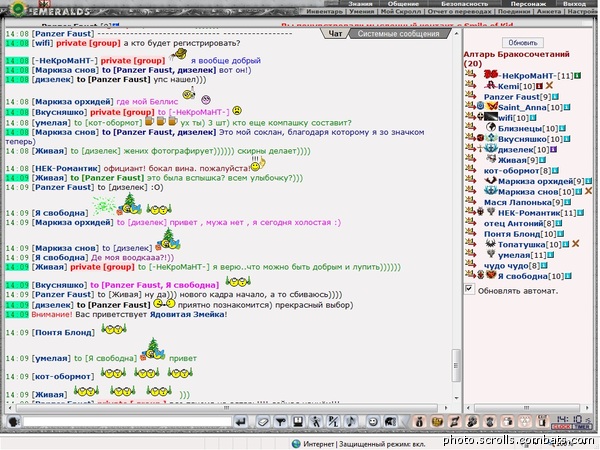The width and height of the screenshot is (600, 450).
Task: Click the exit door icon near the clock
Action: coord(543,421)
